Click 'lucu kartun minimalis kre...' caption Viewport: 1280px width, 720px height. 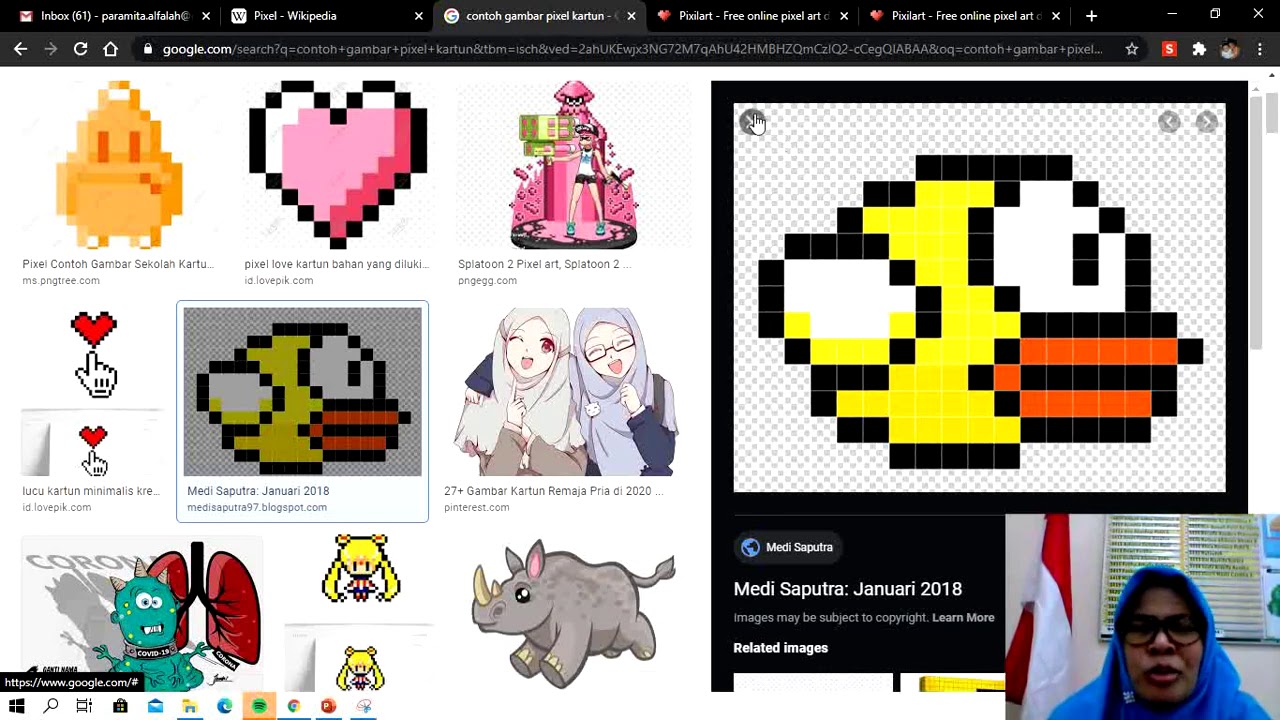90,491
